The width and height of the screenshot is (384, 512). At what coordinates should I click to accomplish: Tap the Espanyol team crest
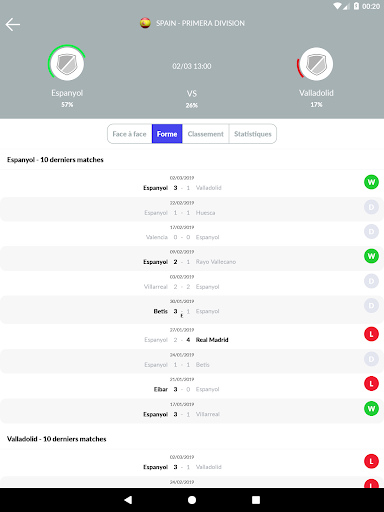(x=67, y=63)
